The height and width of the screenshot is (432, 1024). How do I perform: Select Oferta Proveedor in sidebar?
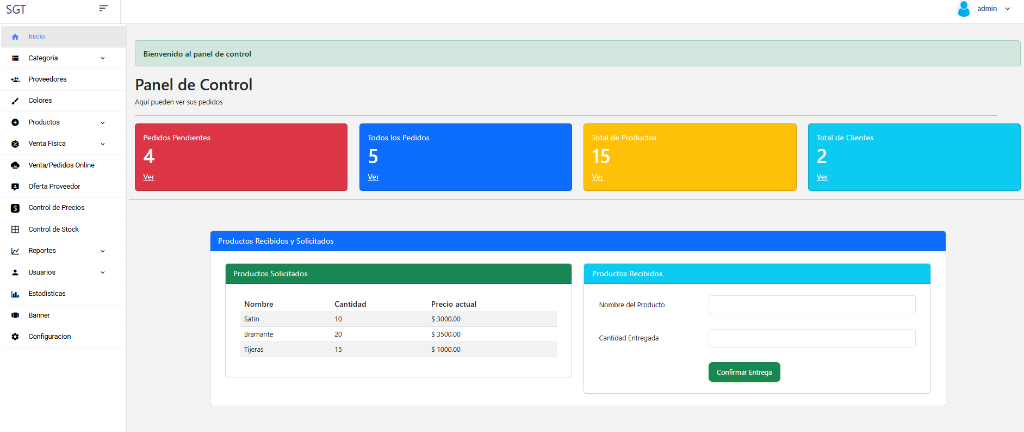tap(53, 187)
